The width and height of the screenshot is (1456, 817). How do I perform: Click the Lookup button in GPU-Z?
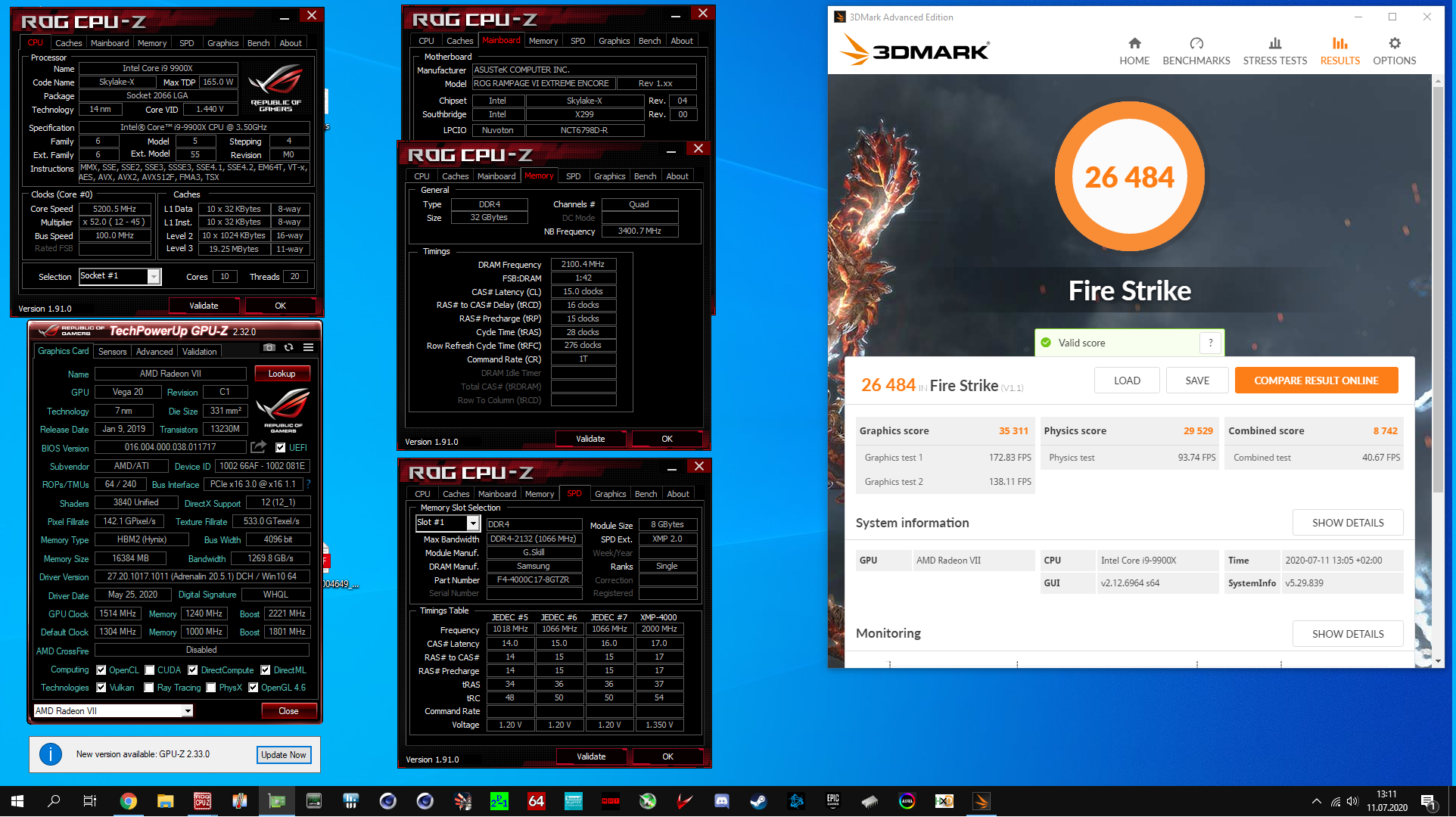(282, 373)
